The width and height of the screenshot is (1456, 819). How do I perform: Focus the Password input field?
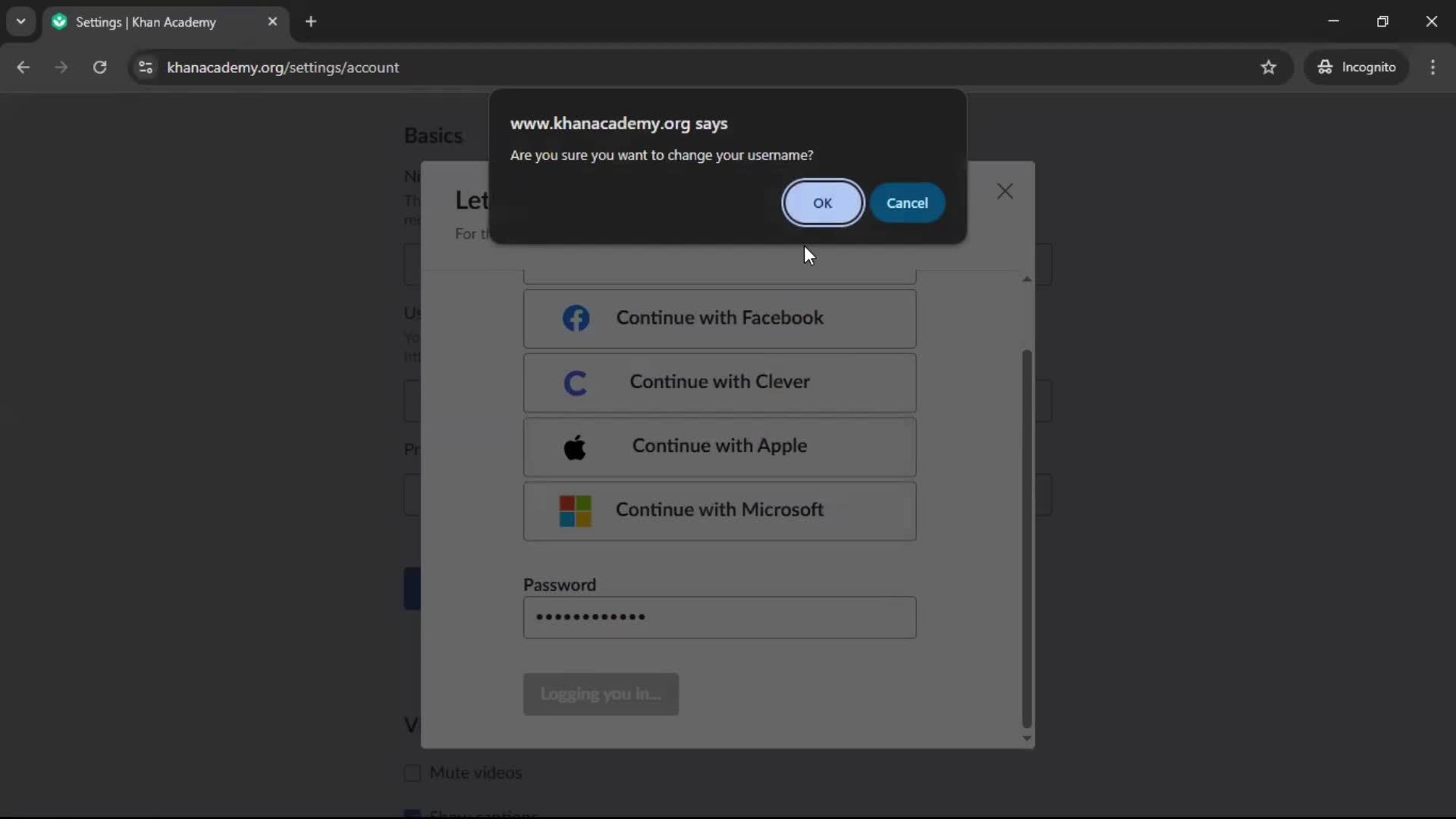tap(720, 617)
